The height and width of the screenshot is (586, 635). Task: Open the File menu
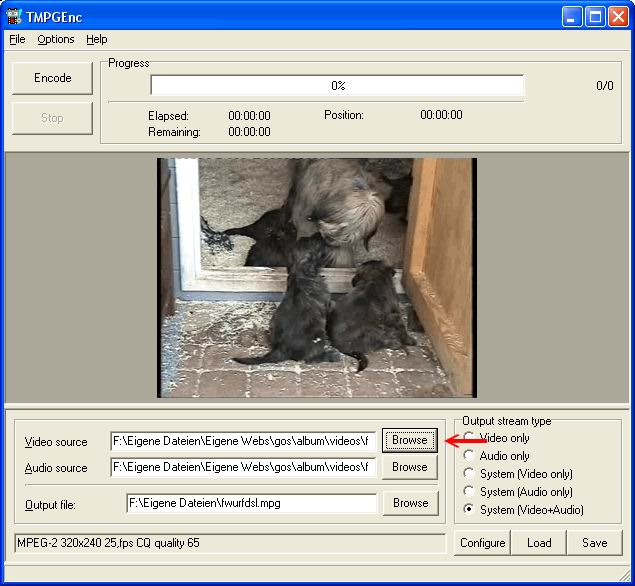click(17, 39)
